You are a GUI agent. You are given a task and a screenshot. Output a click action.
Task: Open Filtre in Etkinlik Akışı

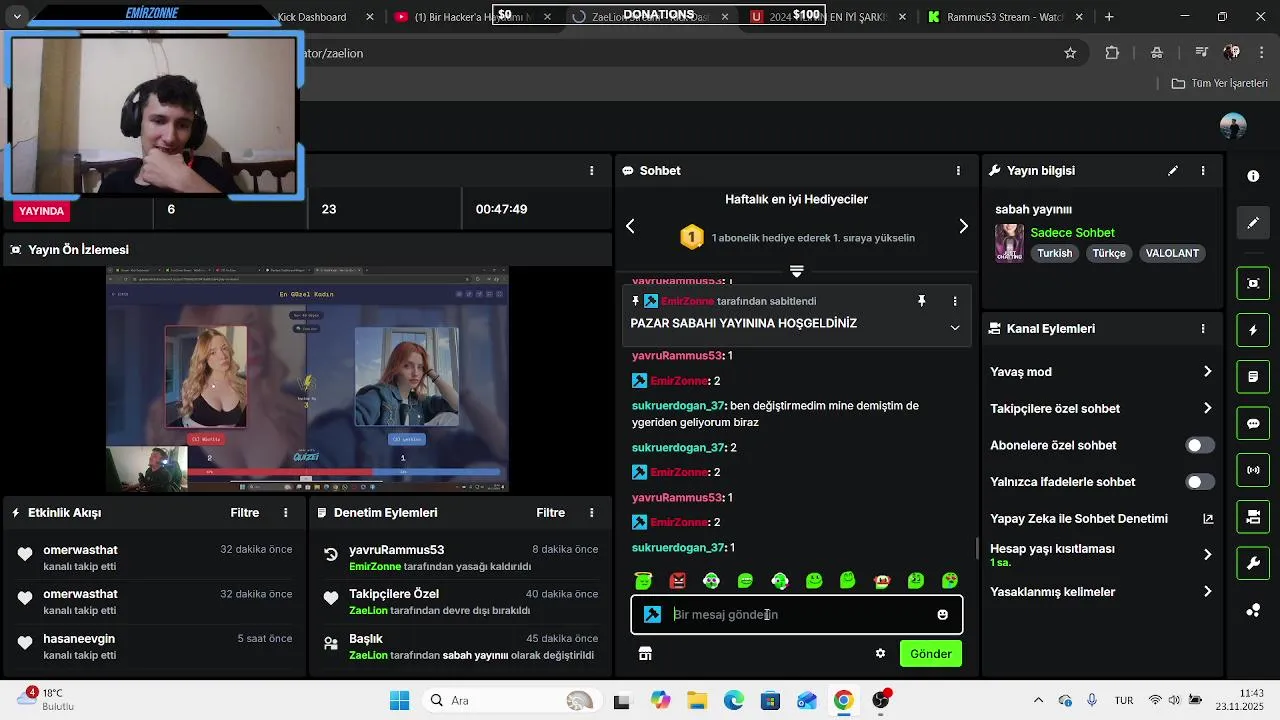[x=245, y=513]
